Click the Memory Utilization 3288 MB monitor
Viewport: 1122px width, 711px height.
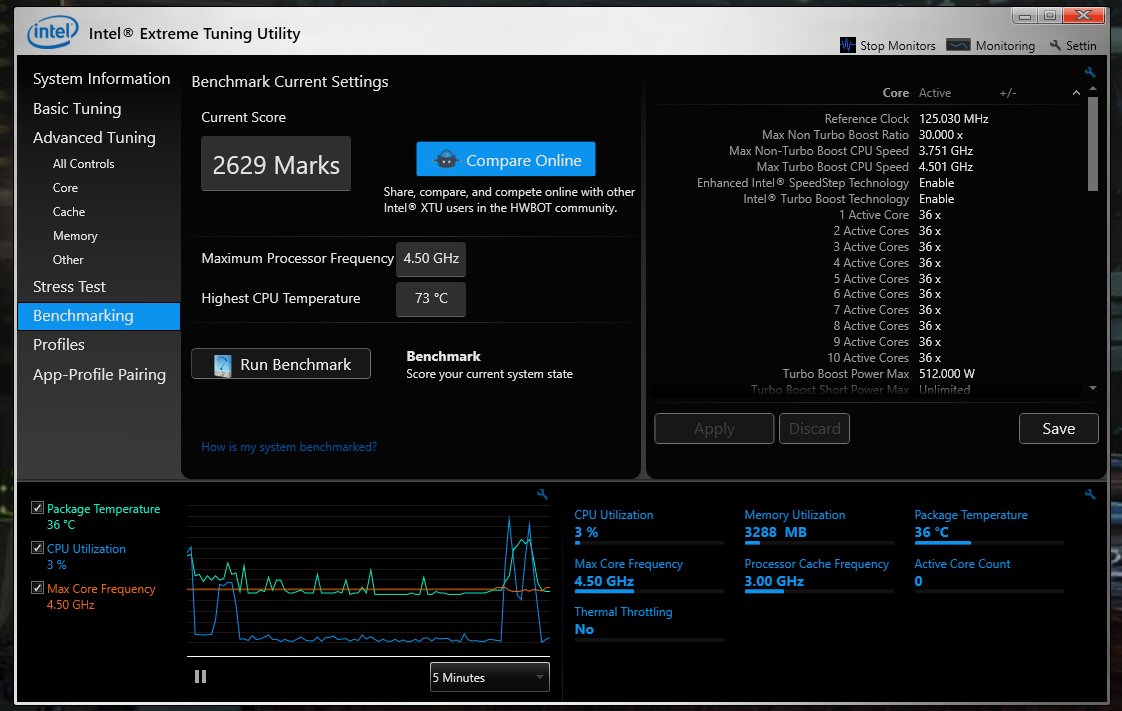click(x=819, y=525)
